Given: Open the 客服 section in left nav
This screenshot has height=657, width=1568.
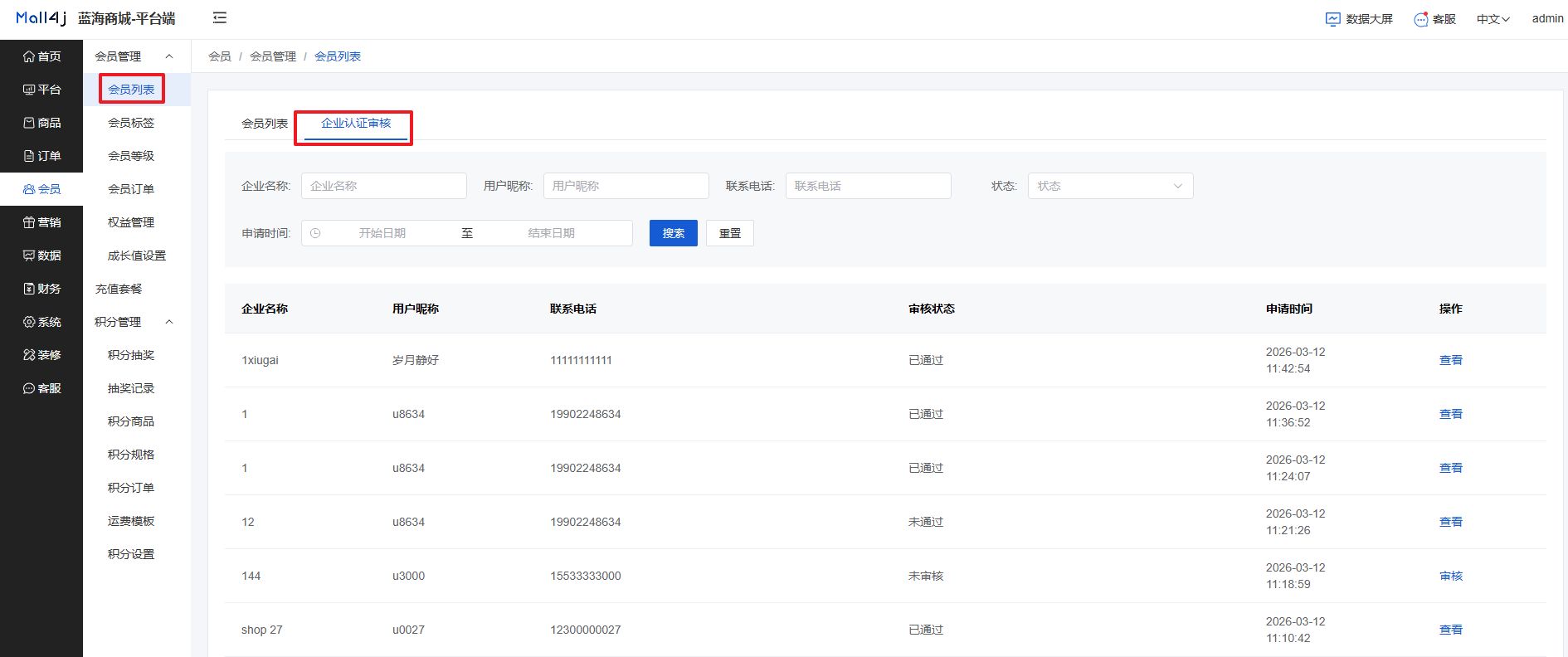Looking at the screenshot, I should tap(41, 388).
